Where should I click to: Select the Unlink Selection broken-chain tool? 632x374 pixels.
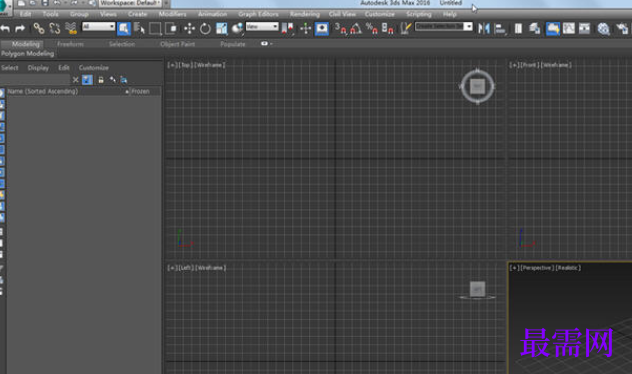point(55,28)
